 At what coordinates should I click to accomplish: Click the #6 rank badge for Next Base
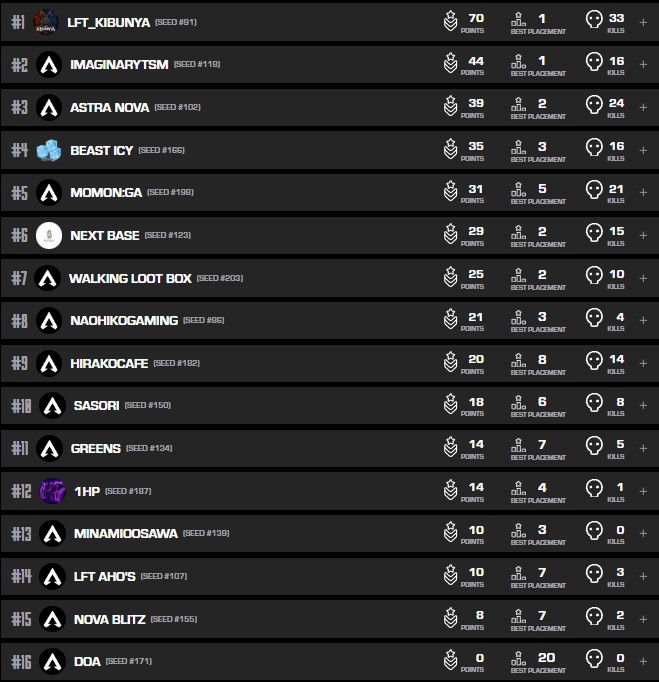19,235
